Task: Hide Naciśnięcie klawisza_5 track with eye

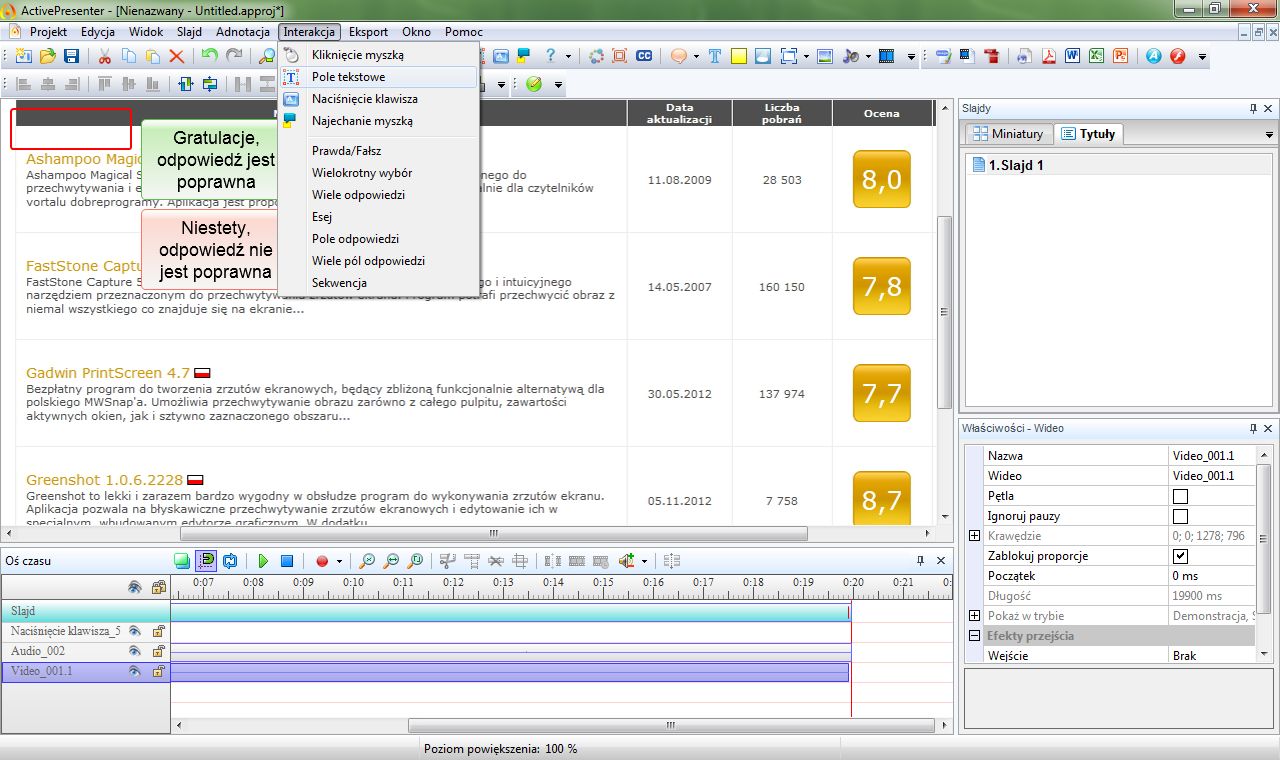Action: click(135, 631)
